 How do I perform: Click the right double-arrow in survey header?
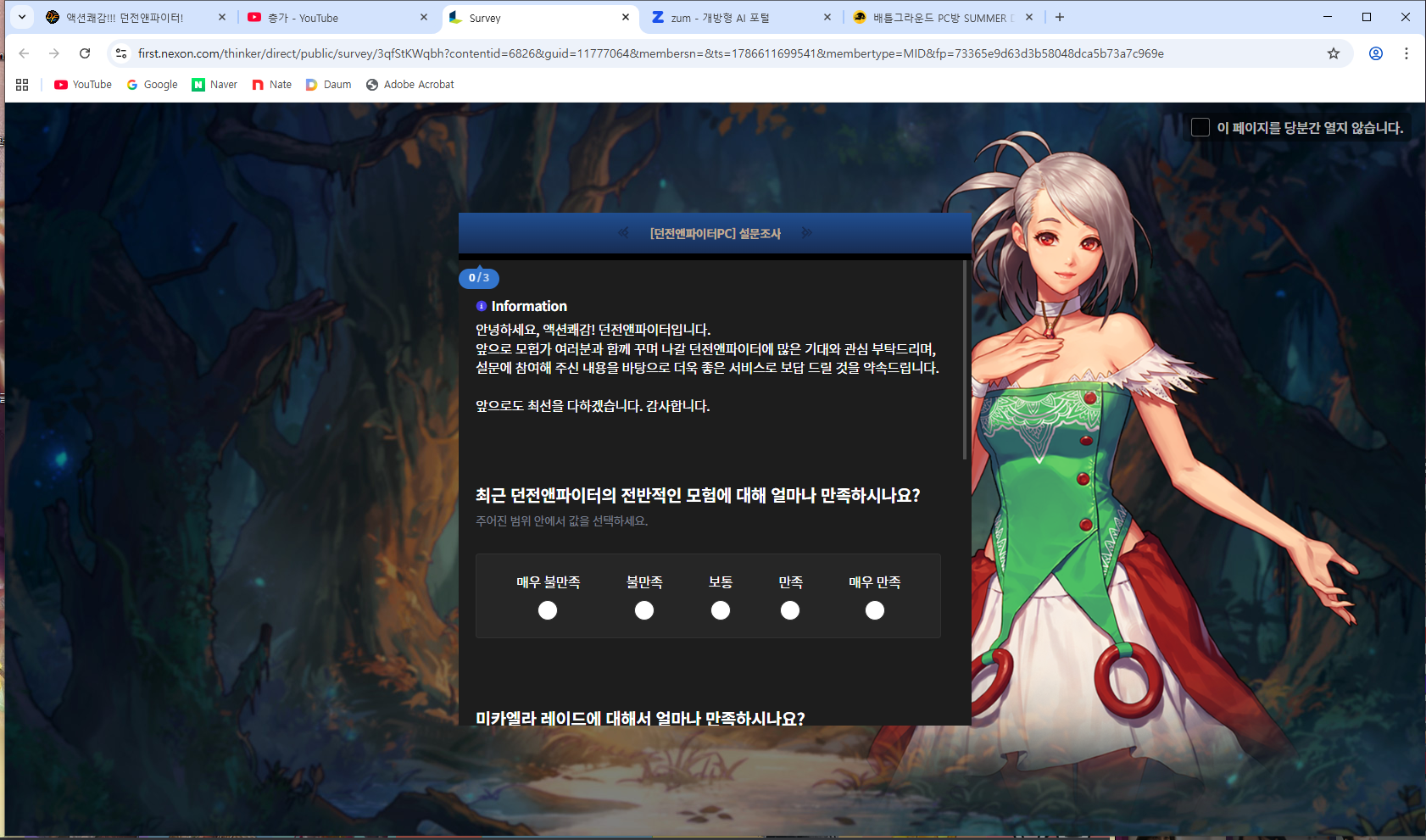click(x=807, y=232)
